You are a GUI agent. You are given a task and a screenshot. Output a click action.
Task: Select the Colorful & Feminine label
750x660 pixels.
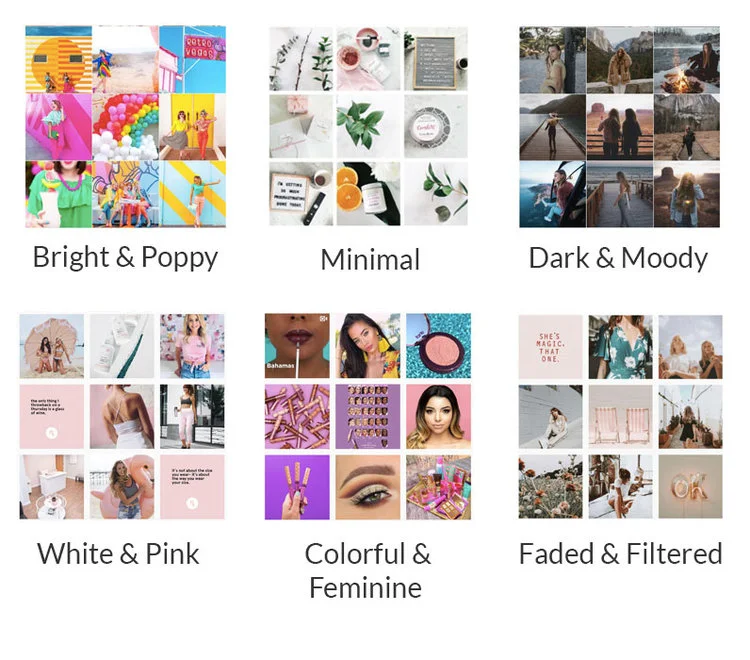[367, 571]
